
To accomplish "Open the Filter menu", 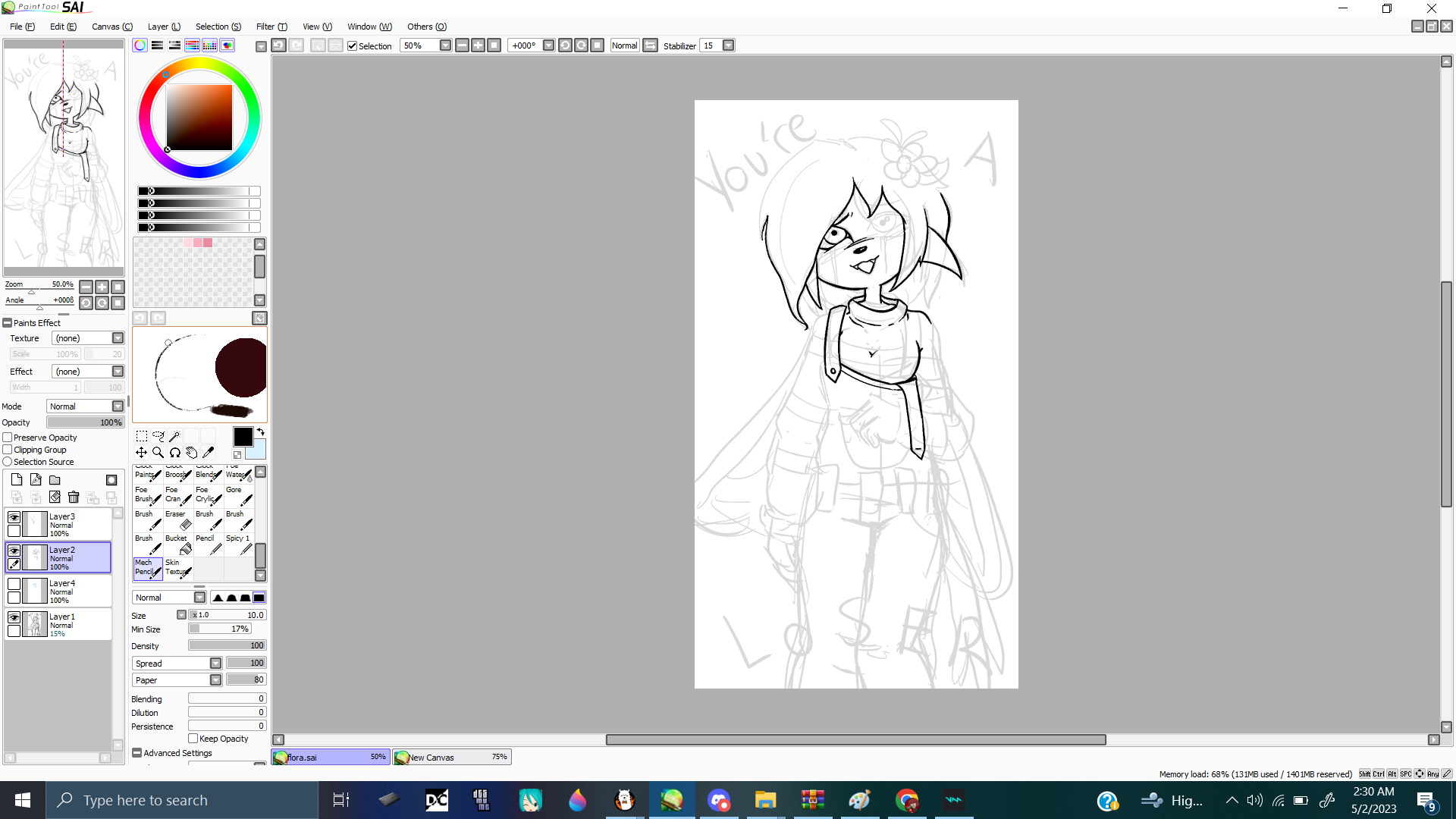I will point(271,27).
